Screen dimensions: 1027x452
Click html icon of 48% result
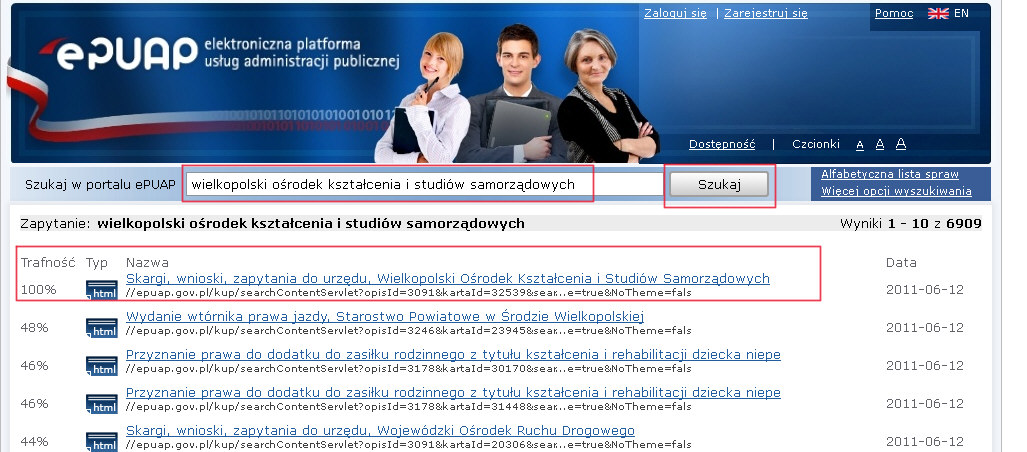[102, 328]
